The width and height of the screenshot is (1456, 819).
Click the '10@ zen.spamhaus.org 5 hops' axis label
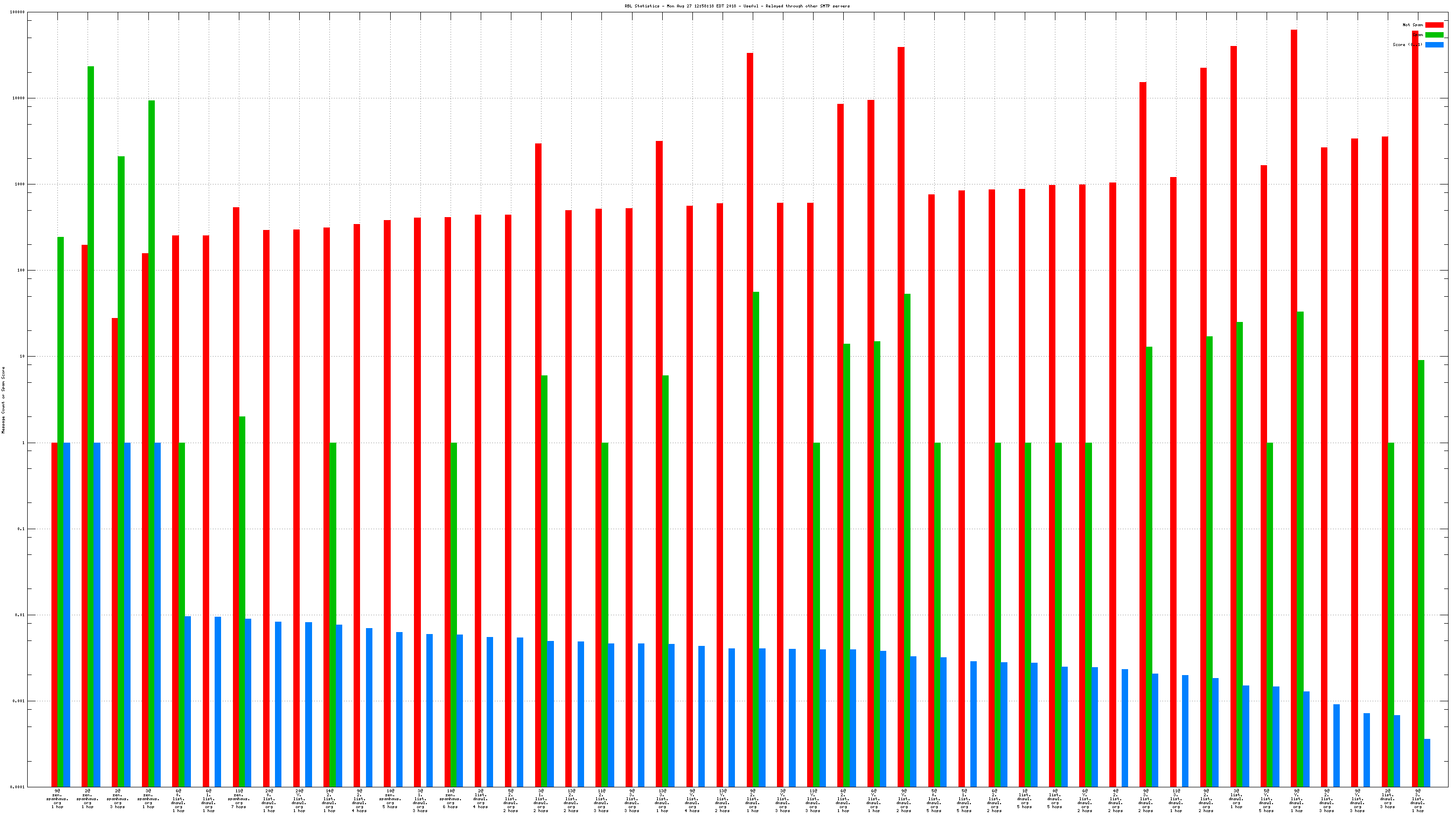[x=389, y=799]
